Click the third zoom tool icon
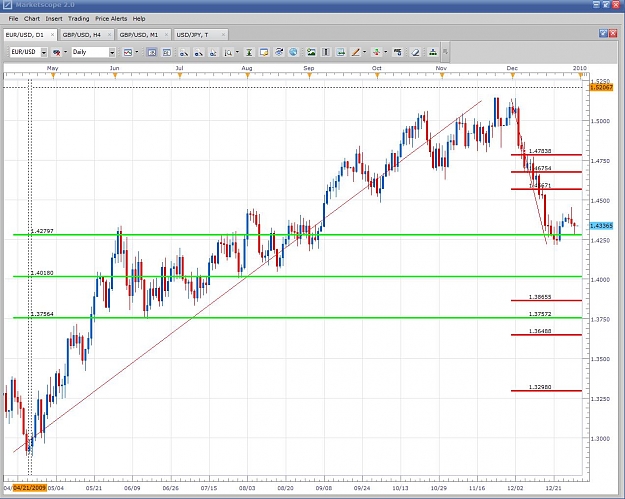625x499 pixels. coord(213,52)
